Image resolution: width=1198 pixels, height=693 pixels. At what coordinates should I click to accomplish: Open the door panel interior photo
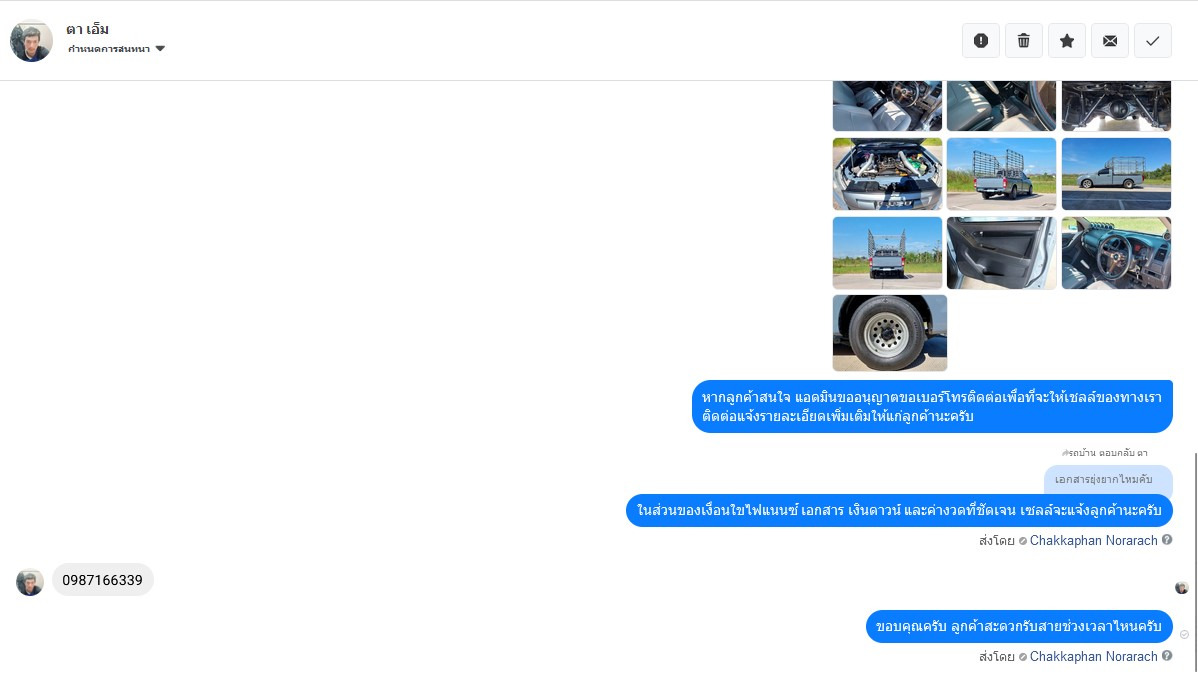1001,253
